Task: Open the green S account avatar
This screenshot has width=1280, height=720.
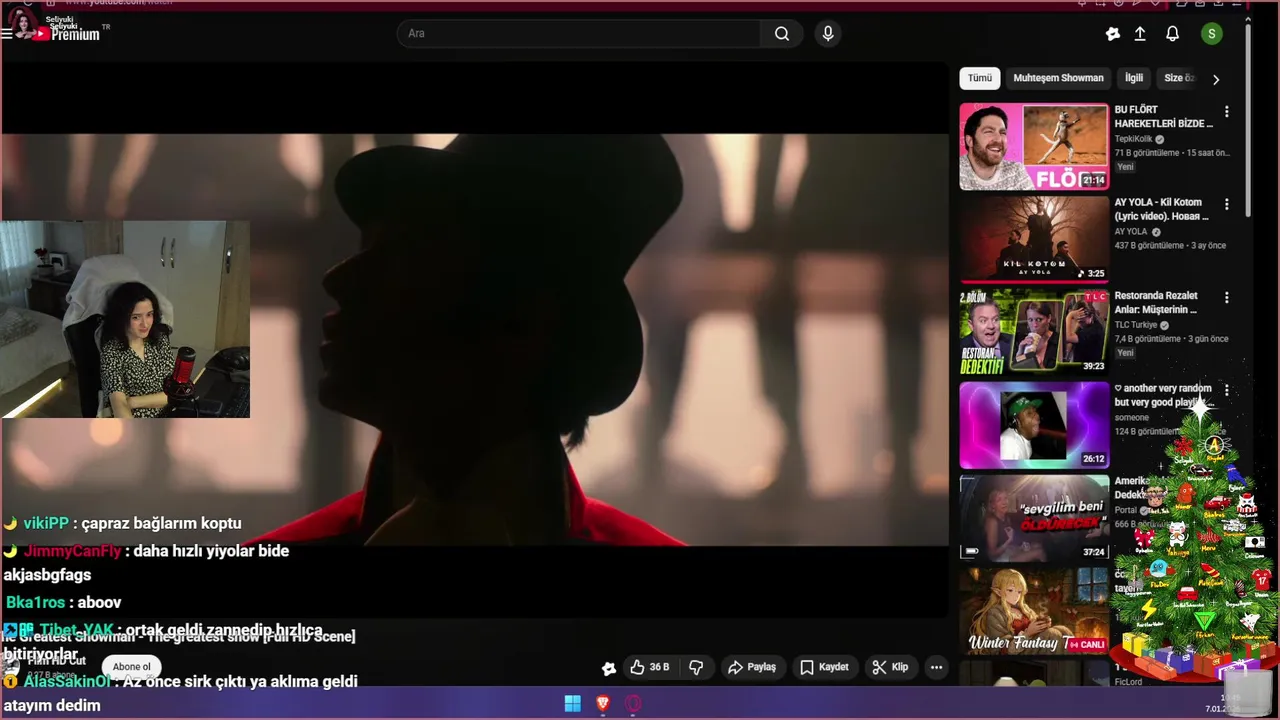Action: [x=1212, y=34]
